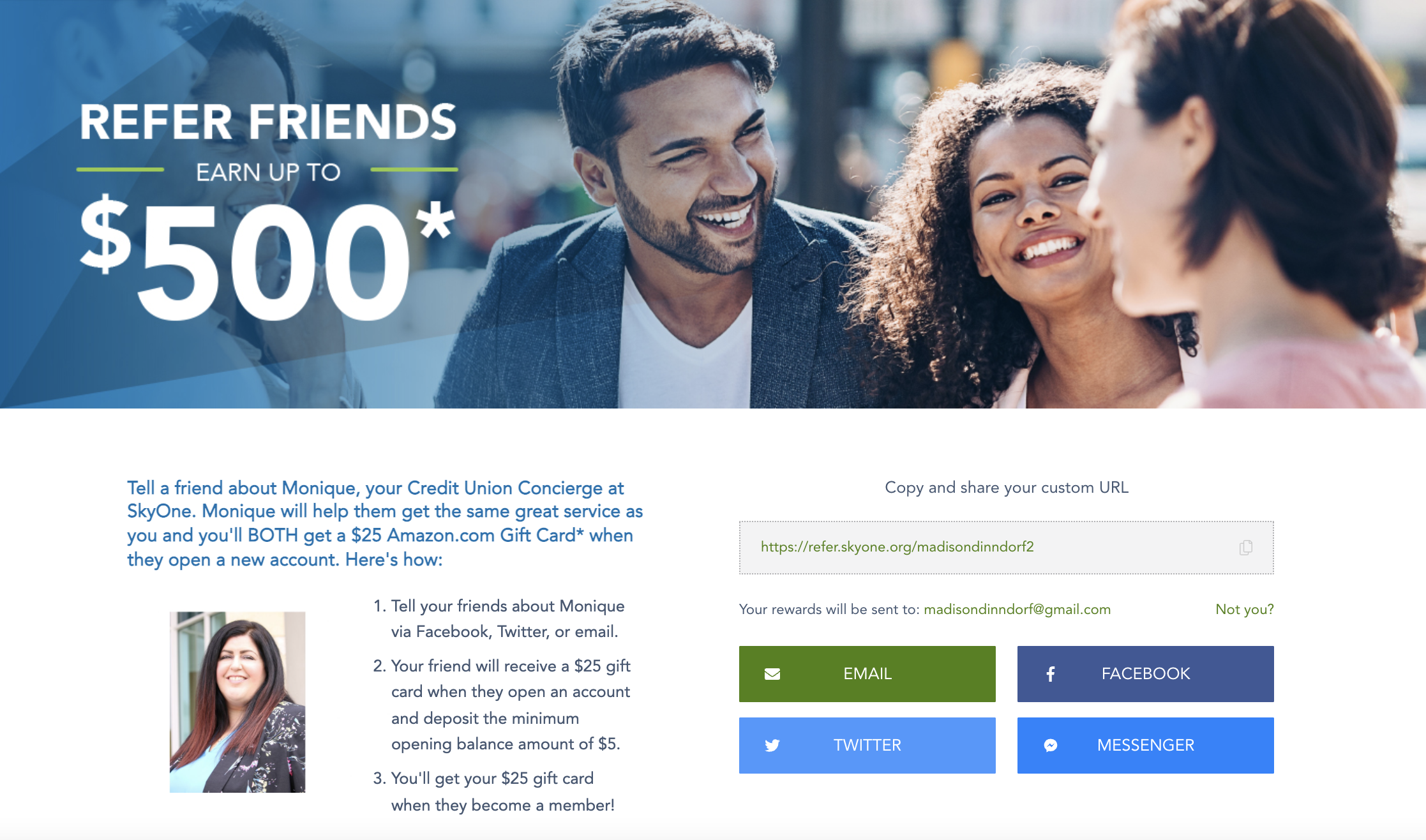Click the Facebook f logo icon
Image resolution: width=1426 pixels, height=840 pixels.
click(1051, 674)
